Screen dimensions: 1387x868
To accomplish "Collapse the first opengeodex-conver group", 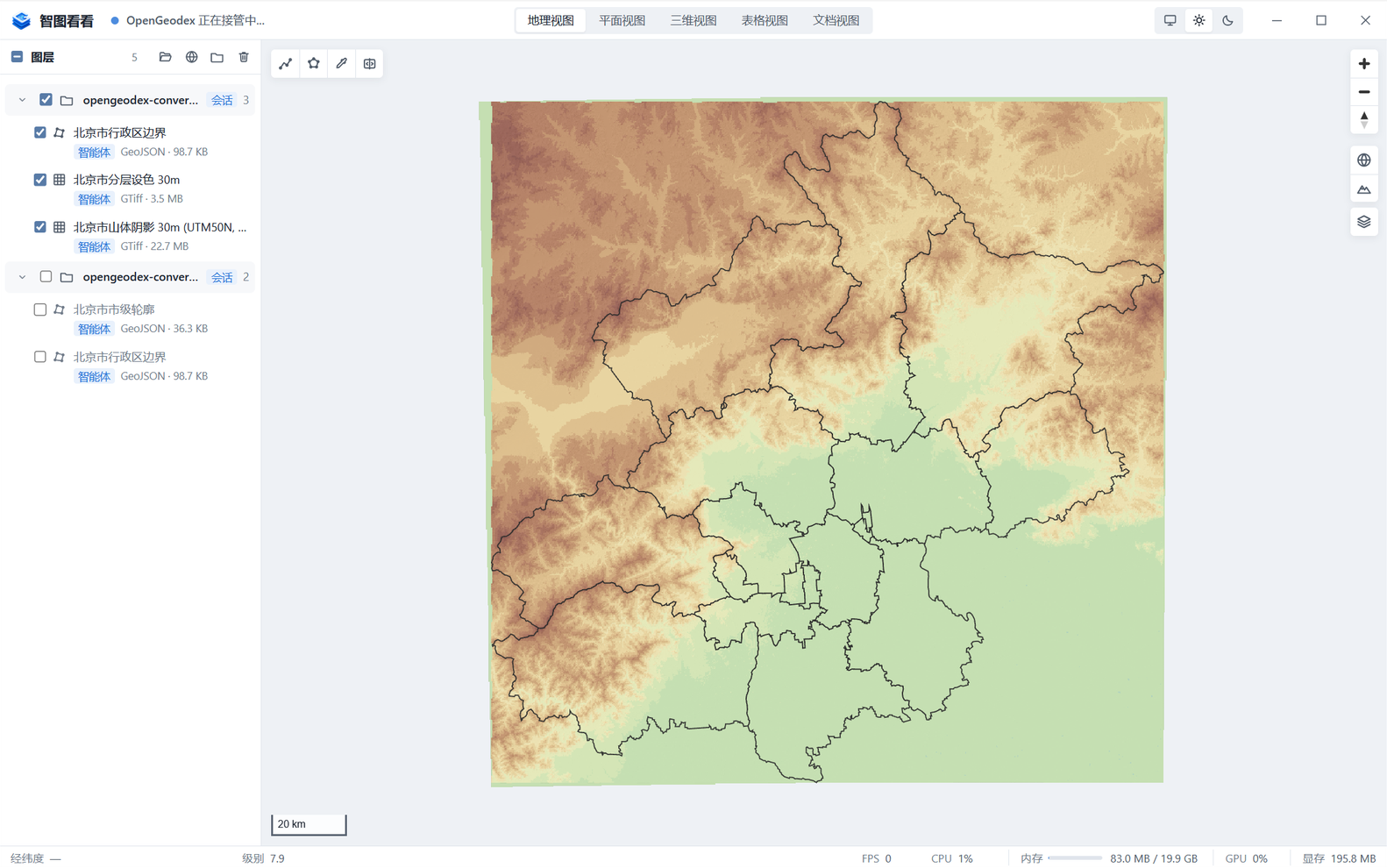I will point(22,100).
